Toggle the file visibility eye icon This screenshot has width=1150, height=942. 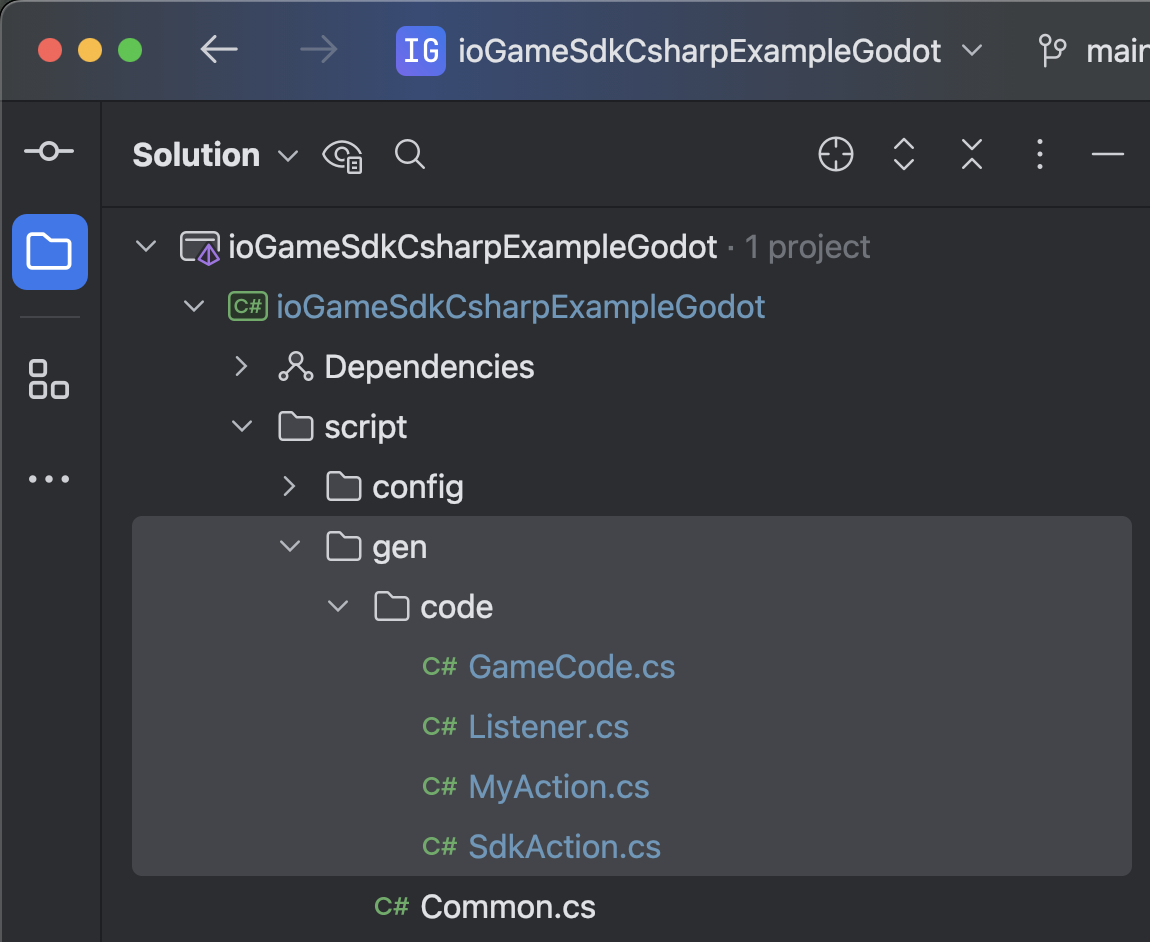(343, 155)
